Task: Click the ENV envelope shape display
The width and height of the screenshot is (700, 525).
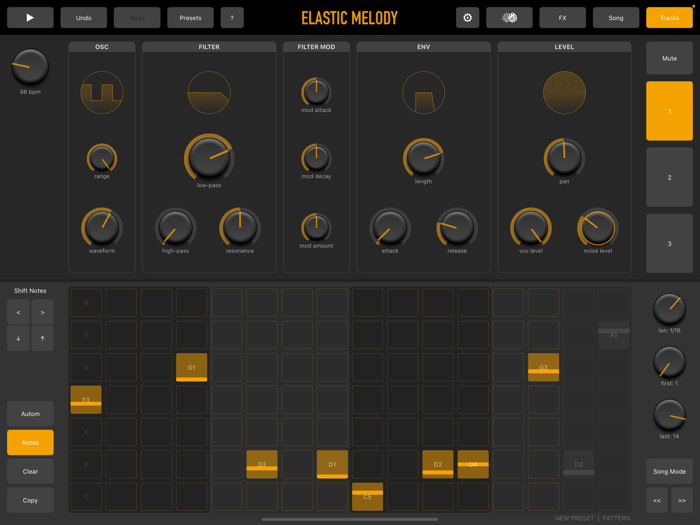Action: pyautogui.click(x=423, y=92)
